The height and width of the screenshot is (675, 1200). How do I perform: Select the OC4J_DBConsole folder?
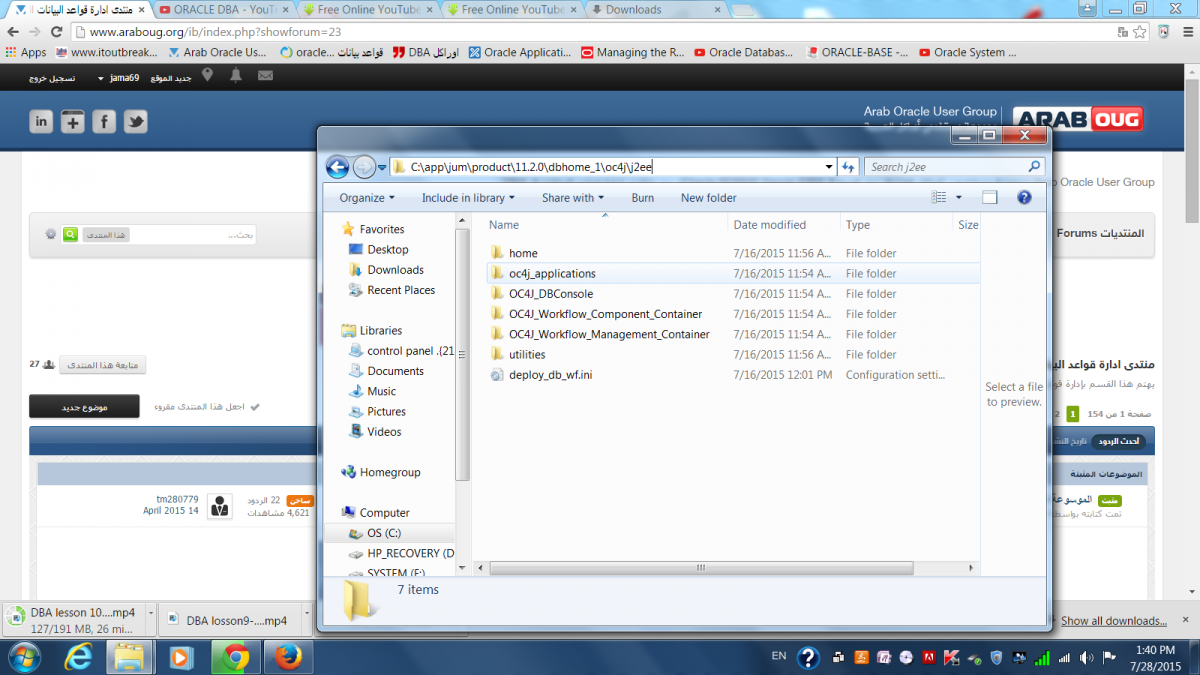(x=550, y=294)
